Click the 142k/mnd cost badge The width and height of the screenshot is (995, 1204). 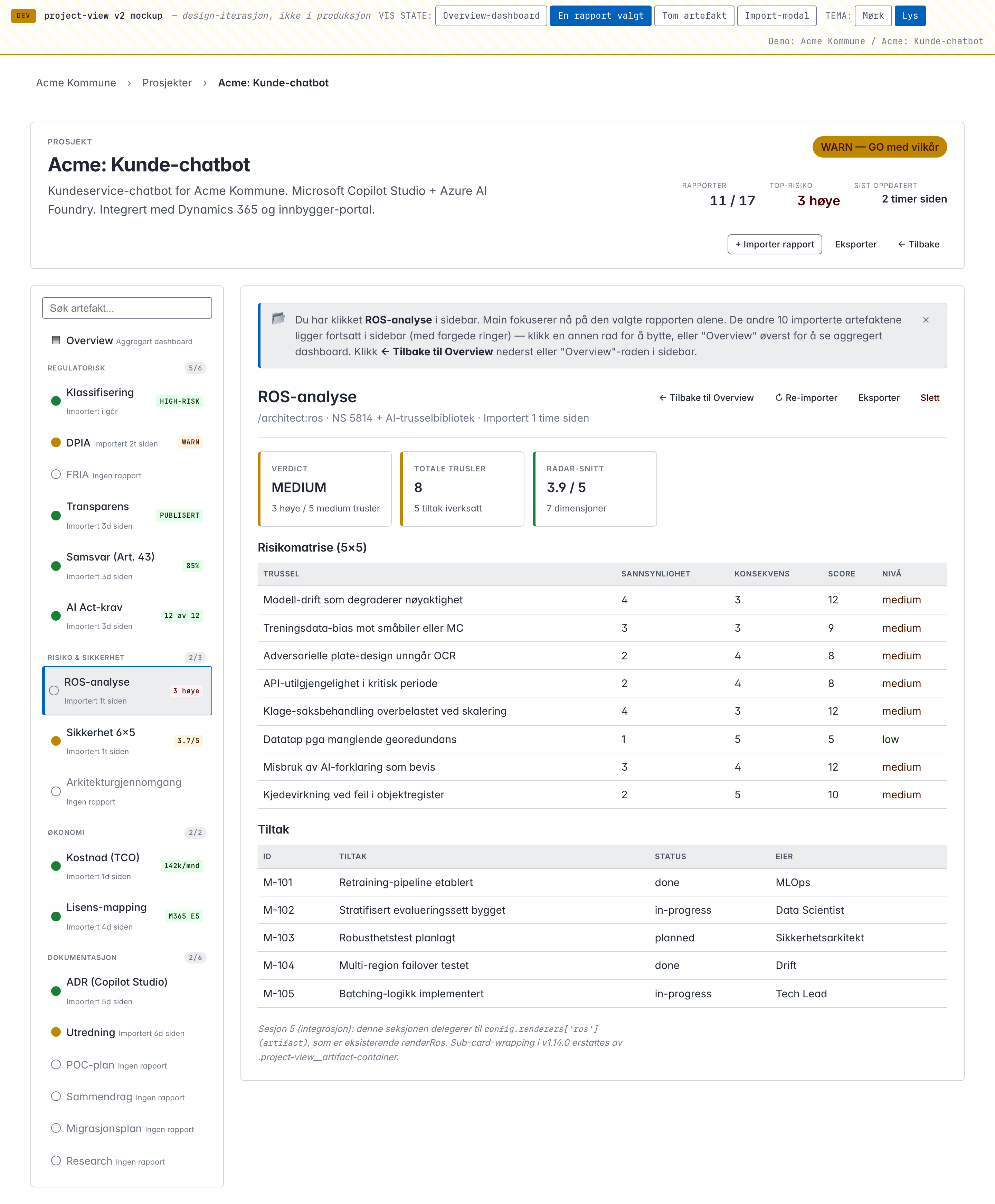point(182,866)
